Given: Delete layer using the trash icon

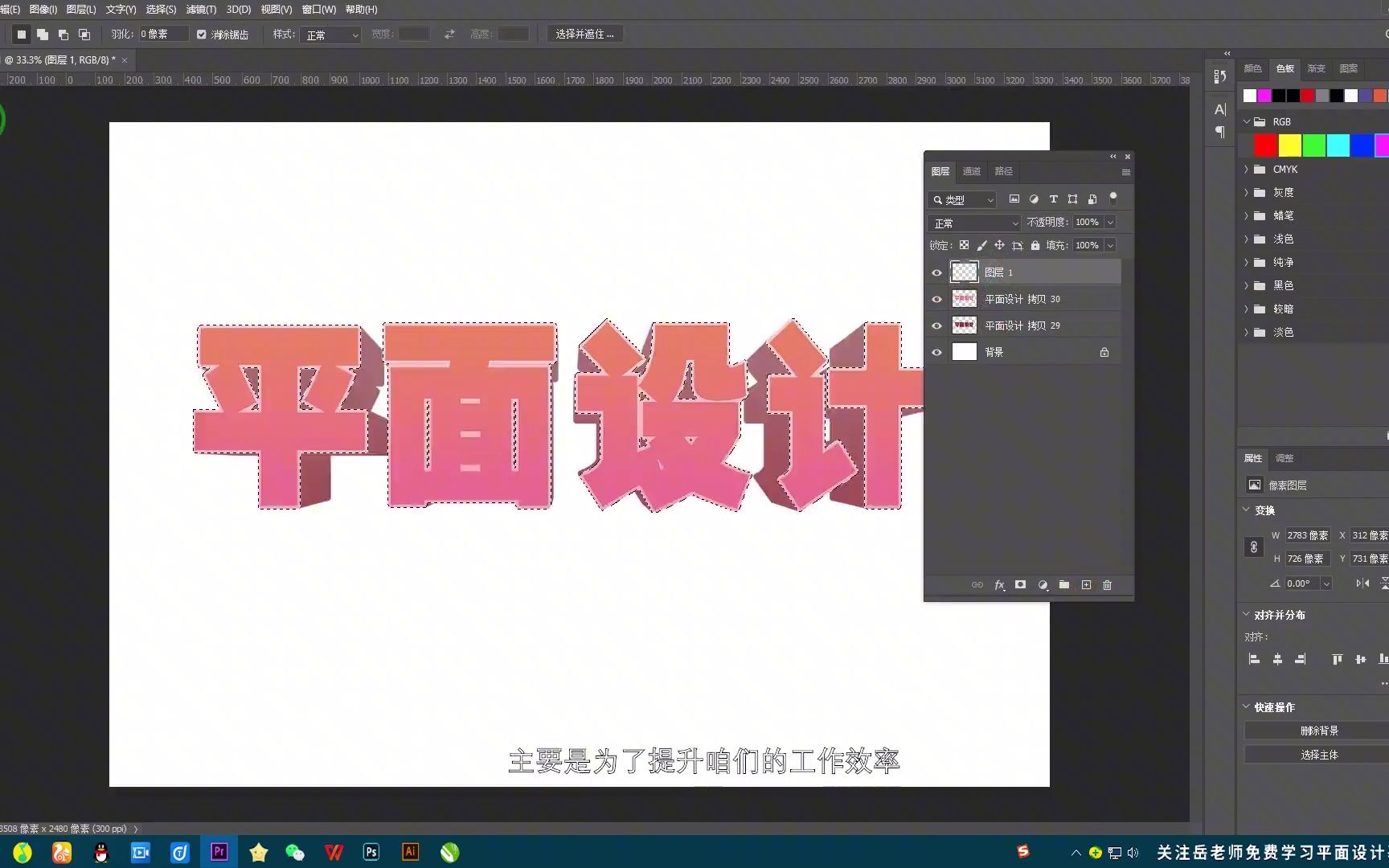Looking at the screenshot, I should coord(1107,585).
